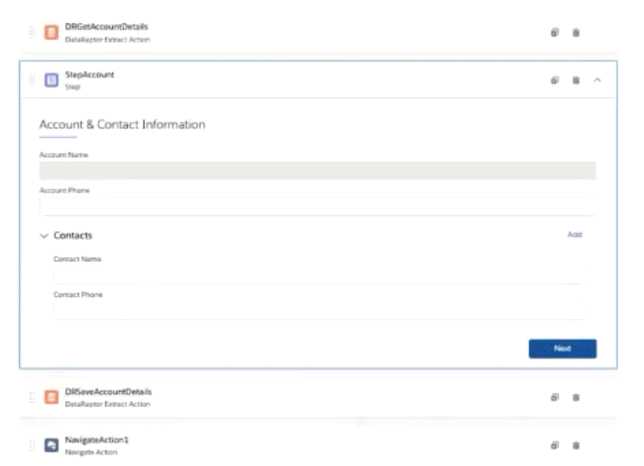
Task: Click the Account Name field
Action: (x=317, y=171)
